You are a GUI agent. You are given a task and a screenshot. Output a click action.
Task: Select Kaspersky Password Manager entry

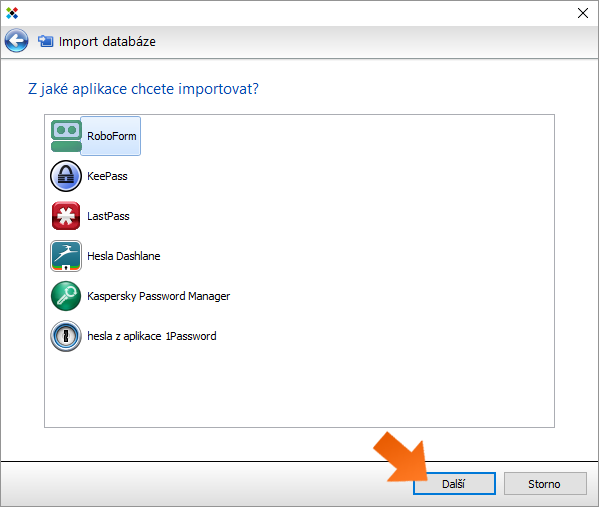click(x=159, y=296)
